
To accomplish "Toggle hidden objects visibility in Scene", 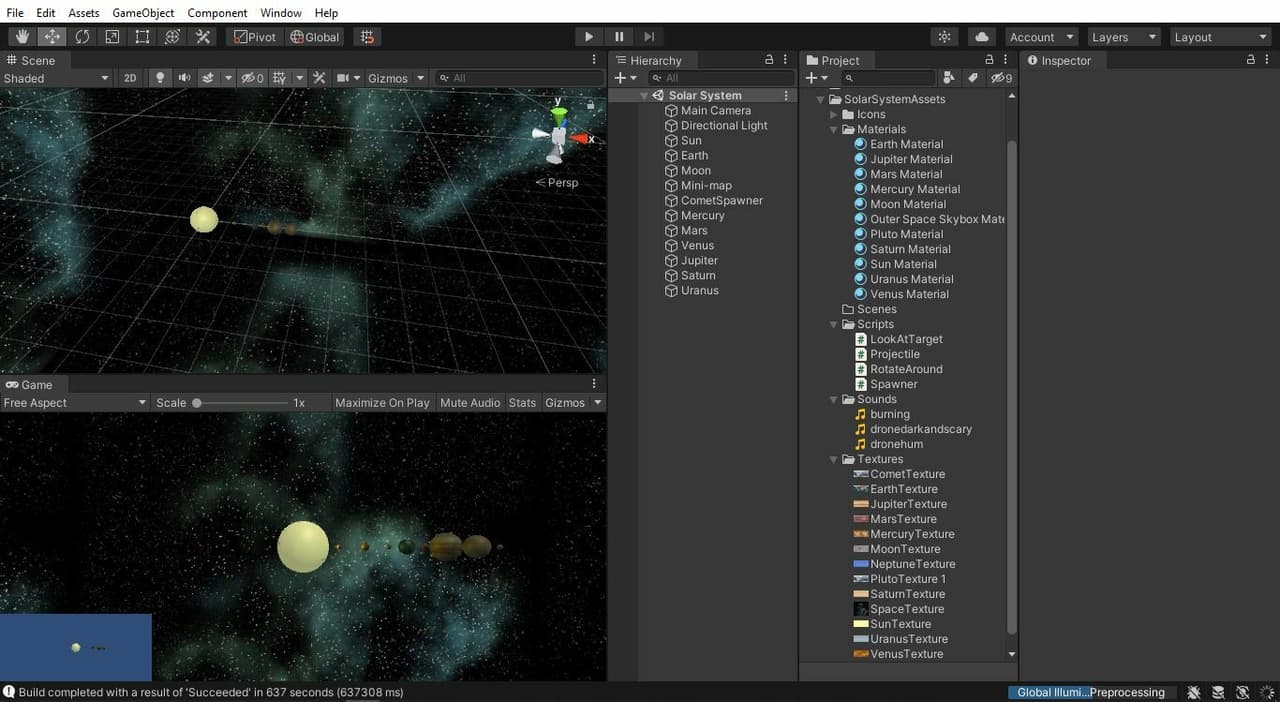I will tap(253, 78).
